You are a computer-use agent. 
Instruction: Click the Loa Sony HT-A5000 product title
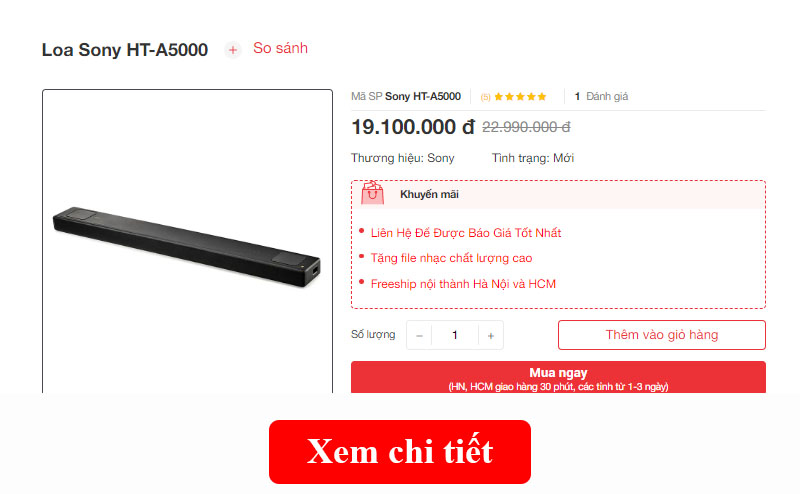coord(125,50)
